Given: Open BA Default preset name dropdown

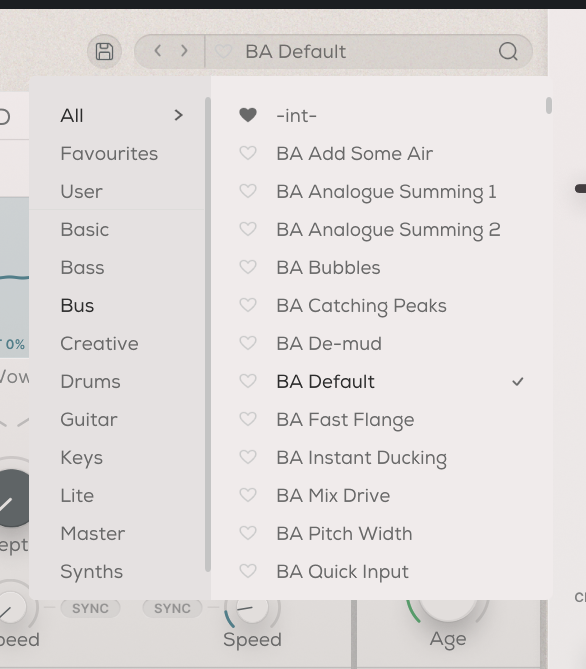Looking at the screenshot, I should 296,52.
